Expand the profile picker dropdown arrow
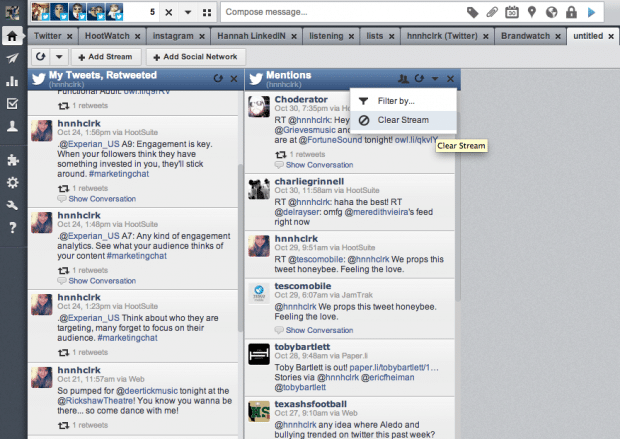Screen dimensions: 620x439 click(x=188, y=12)
